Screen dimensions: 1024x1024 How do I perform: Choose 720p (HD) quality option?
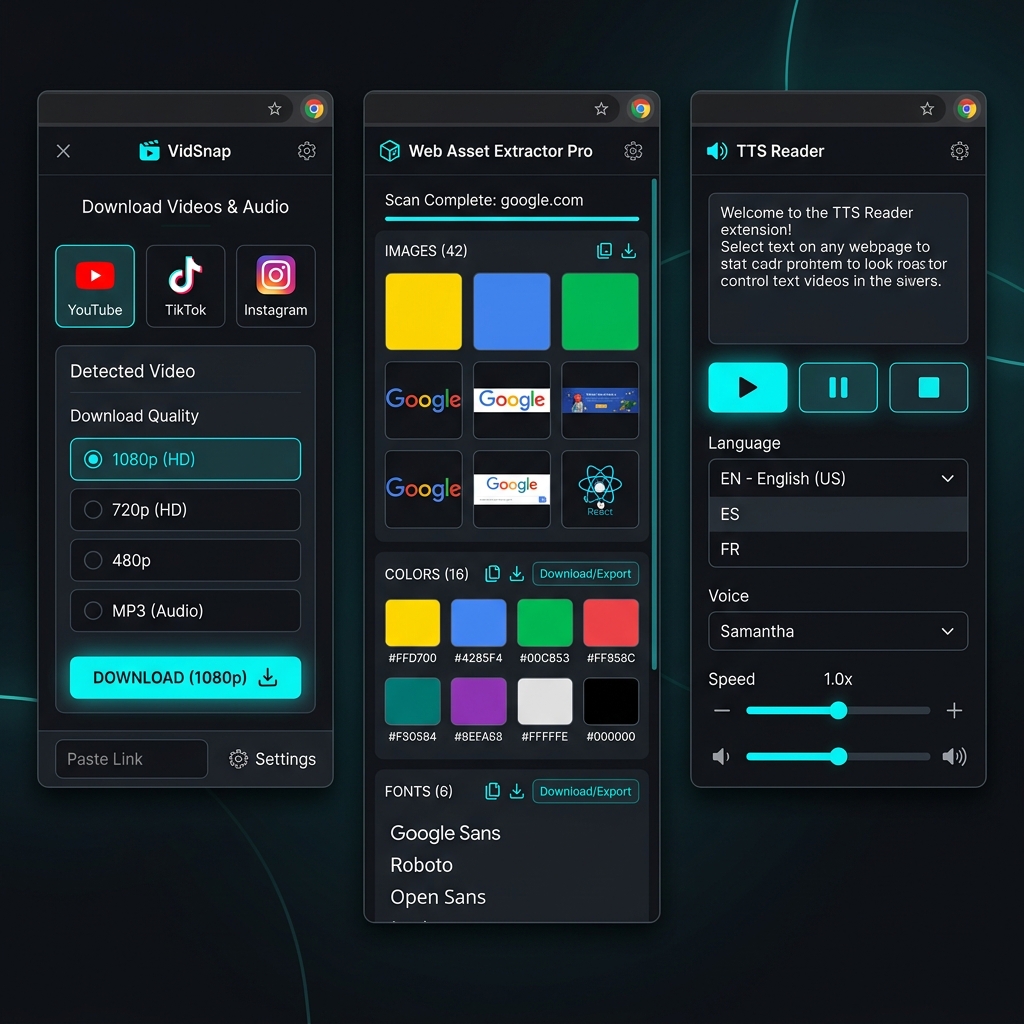(x=185, y=509)
